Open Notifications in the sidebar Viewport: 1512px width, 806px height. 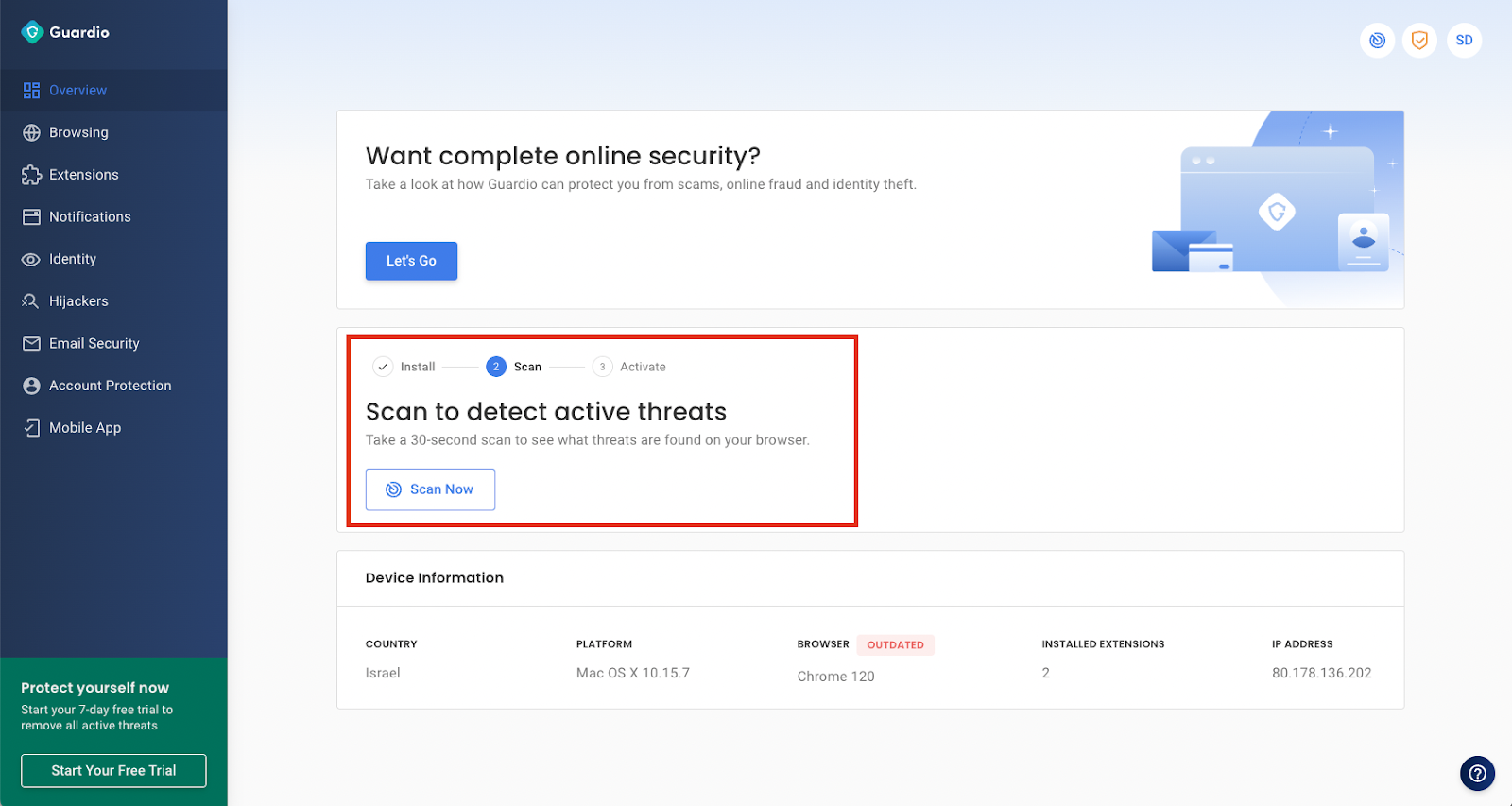90,217
